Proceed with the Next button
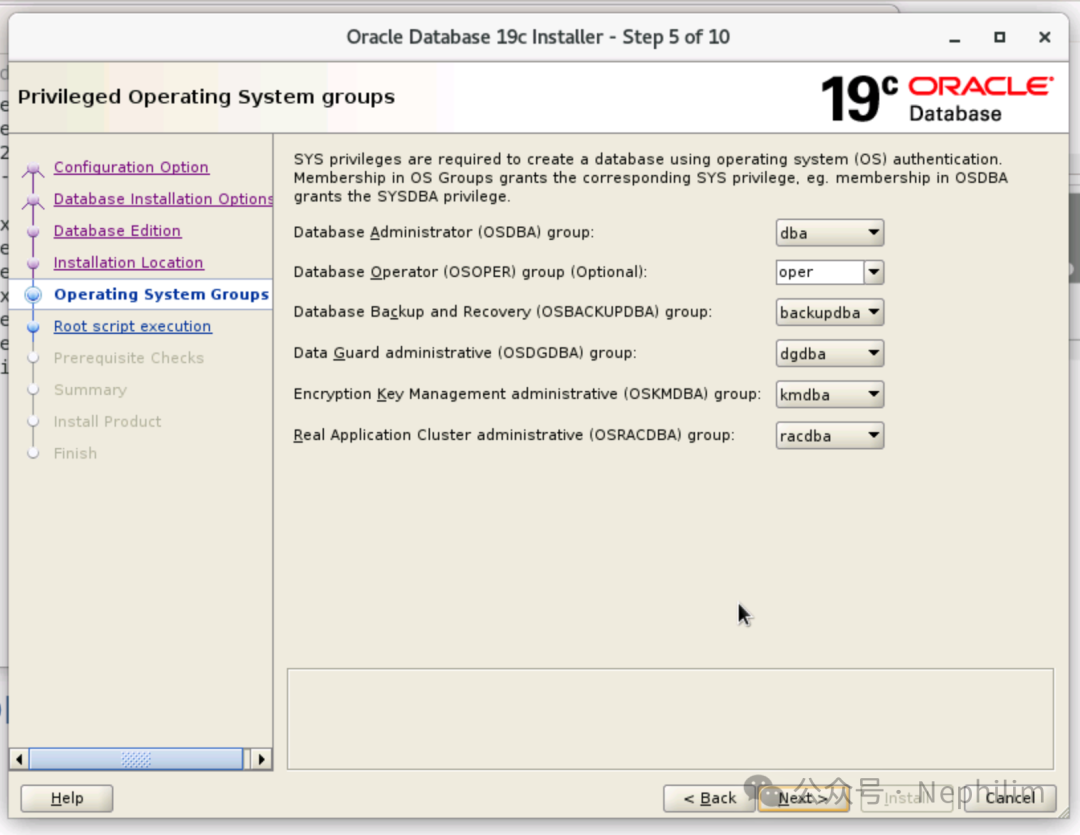1080x835 pixels. pyautogui.click(x=803, y=798)
